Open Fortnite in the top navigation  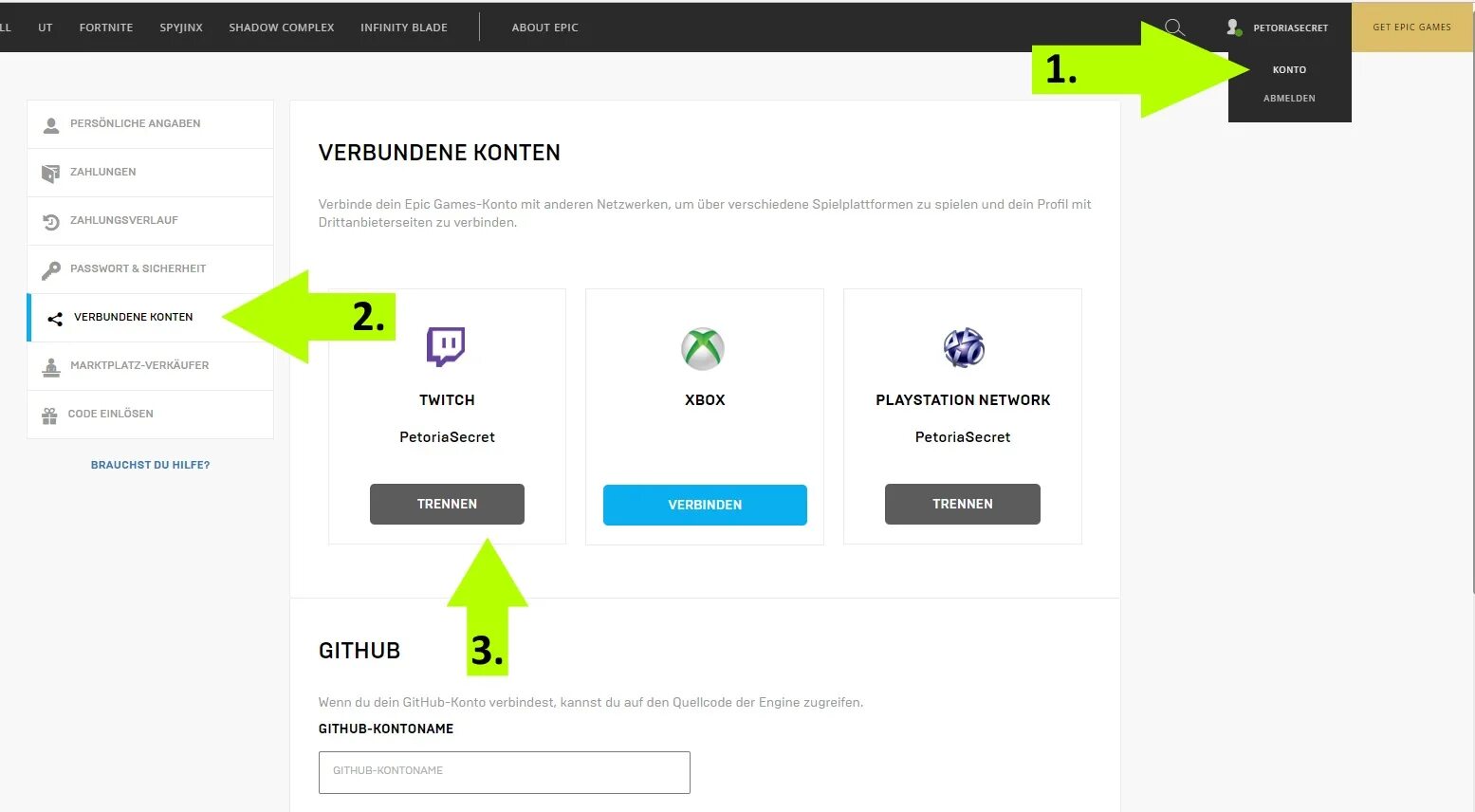106,28
